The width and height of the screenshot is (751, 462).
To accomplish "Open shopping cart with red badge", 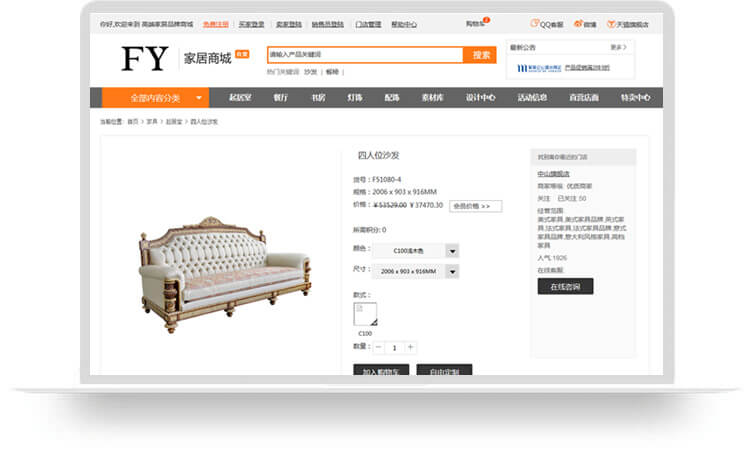I will pos(477,23).
